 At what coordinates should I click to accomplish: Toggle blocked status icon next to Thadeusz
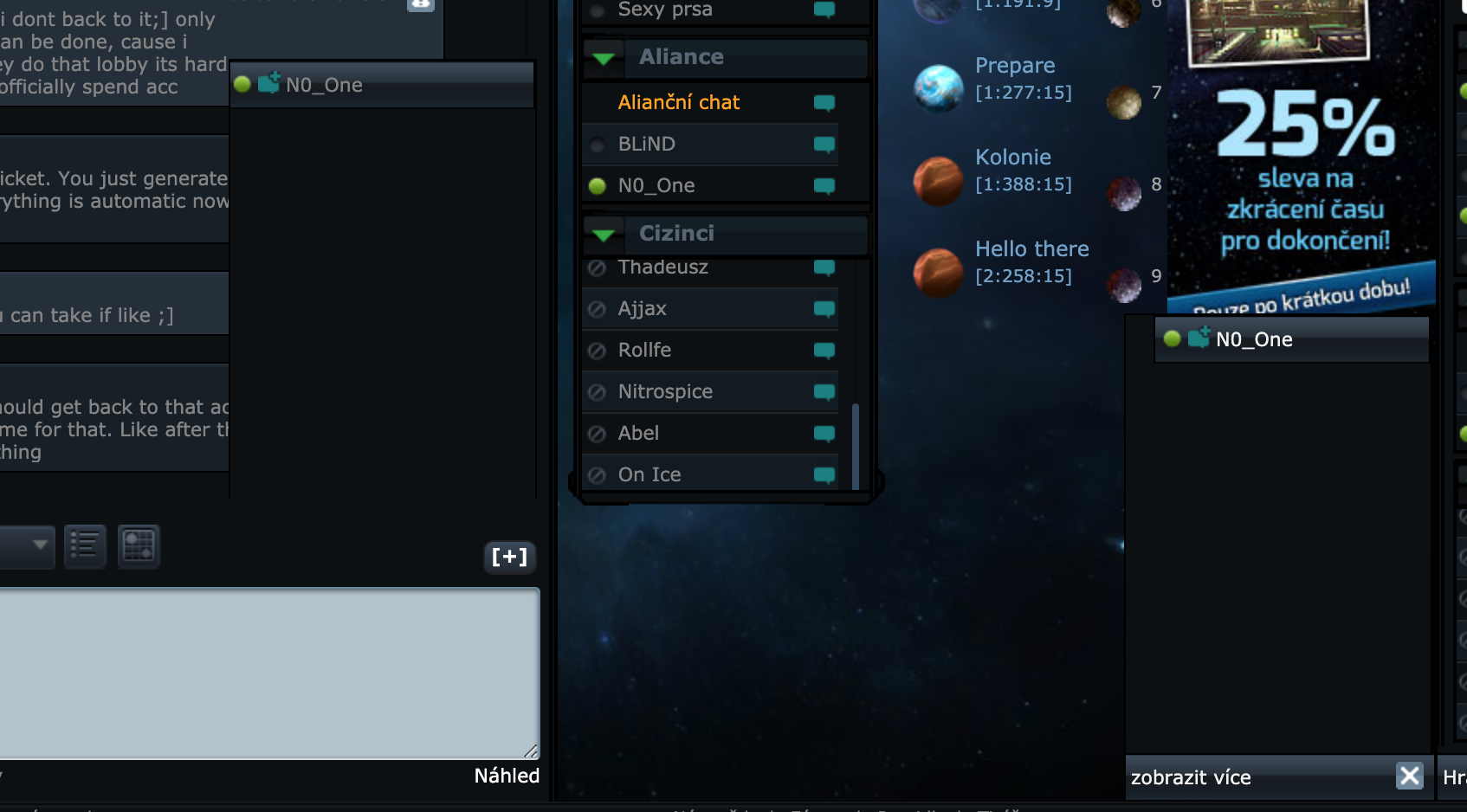pyautogui.click(x=597, y=267)
